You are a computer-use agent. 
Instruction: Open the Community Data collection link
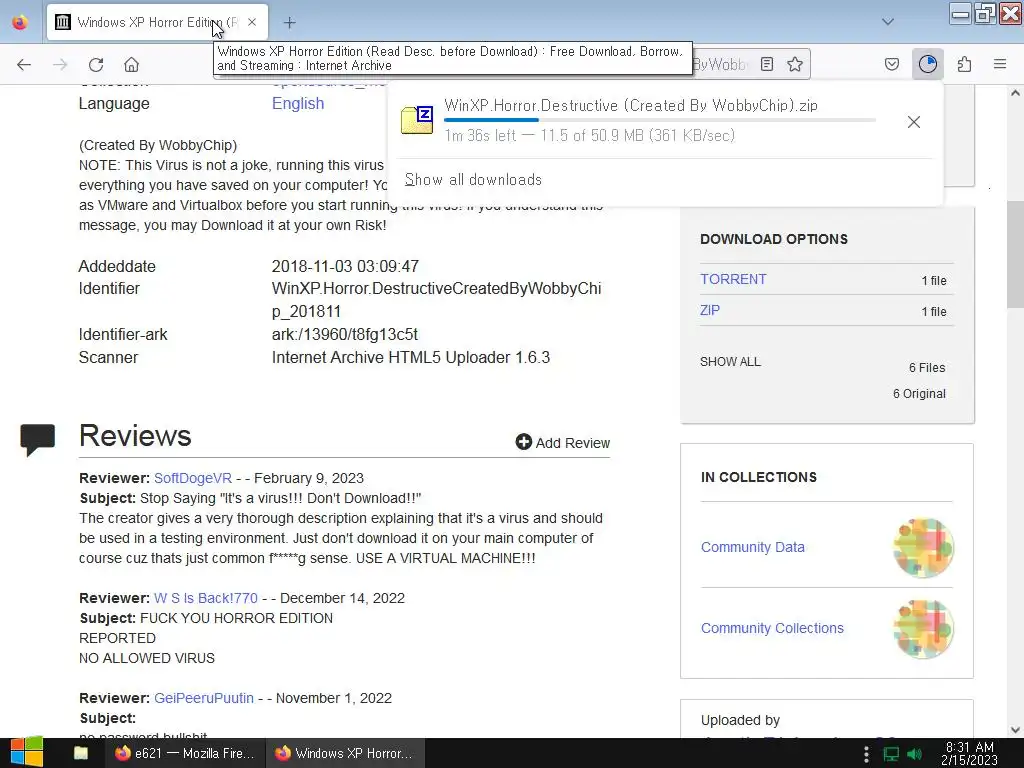click(752, 547)
